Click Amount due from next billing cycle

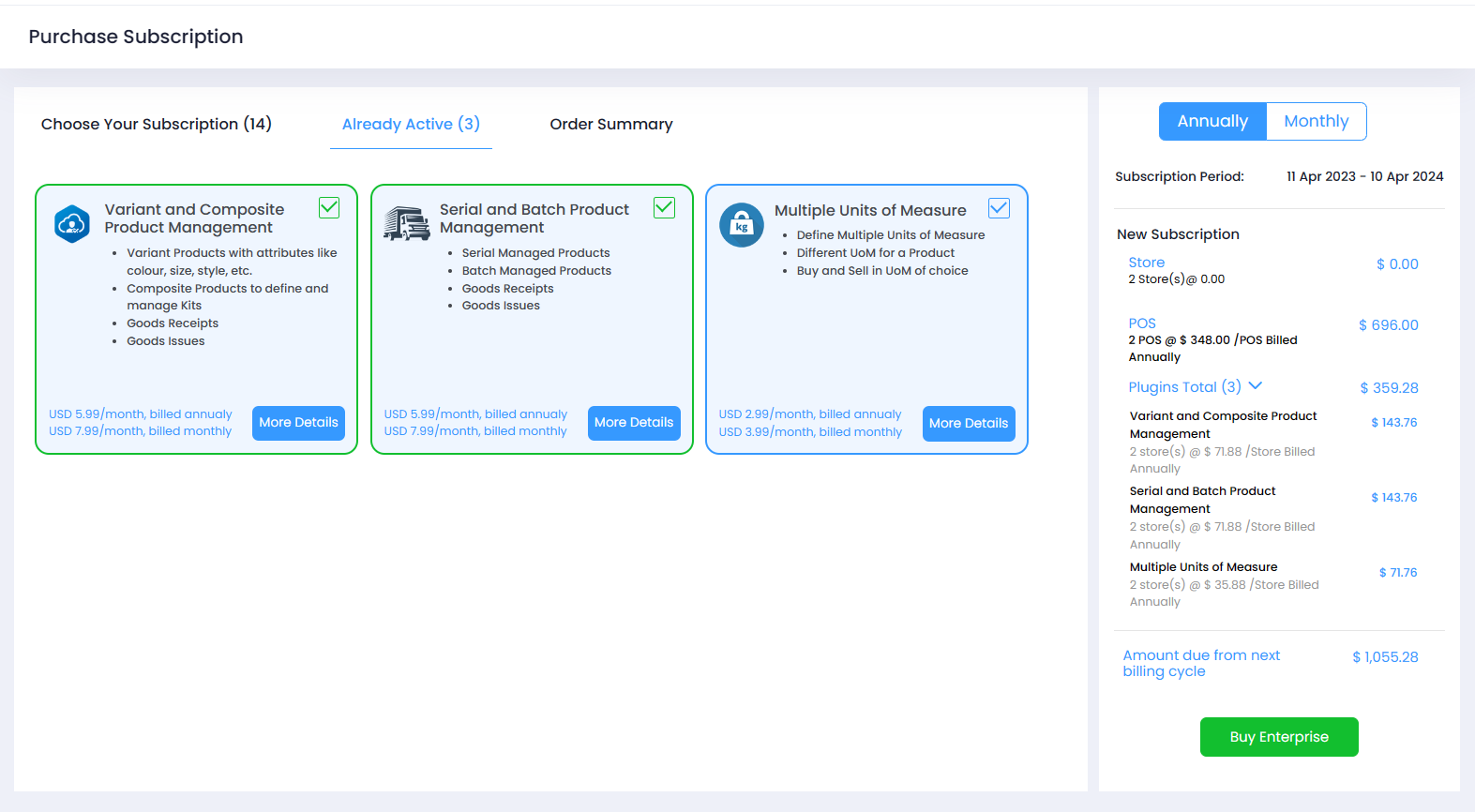1201,663
